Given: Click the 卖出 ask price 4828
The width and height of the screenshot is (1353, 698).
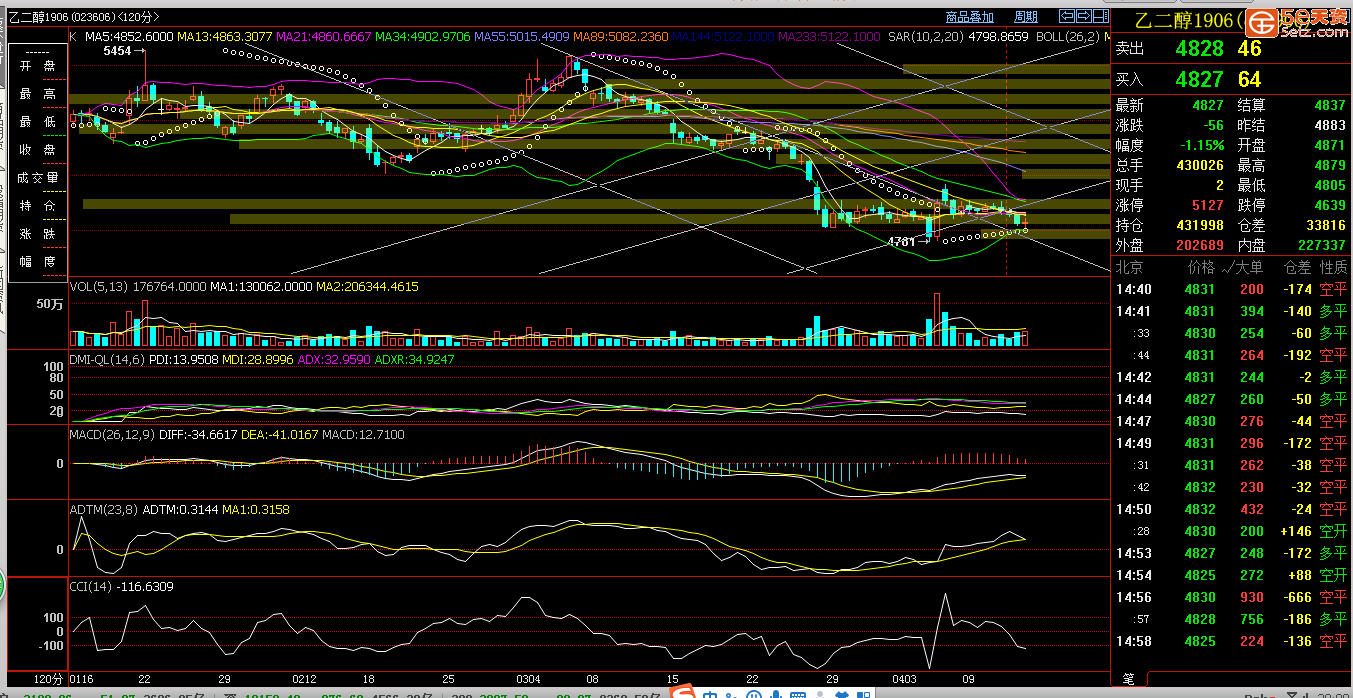Looking at the screenshot, I should (1199, 48).
